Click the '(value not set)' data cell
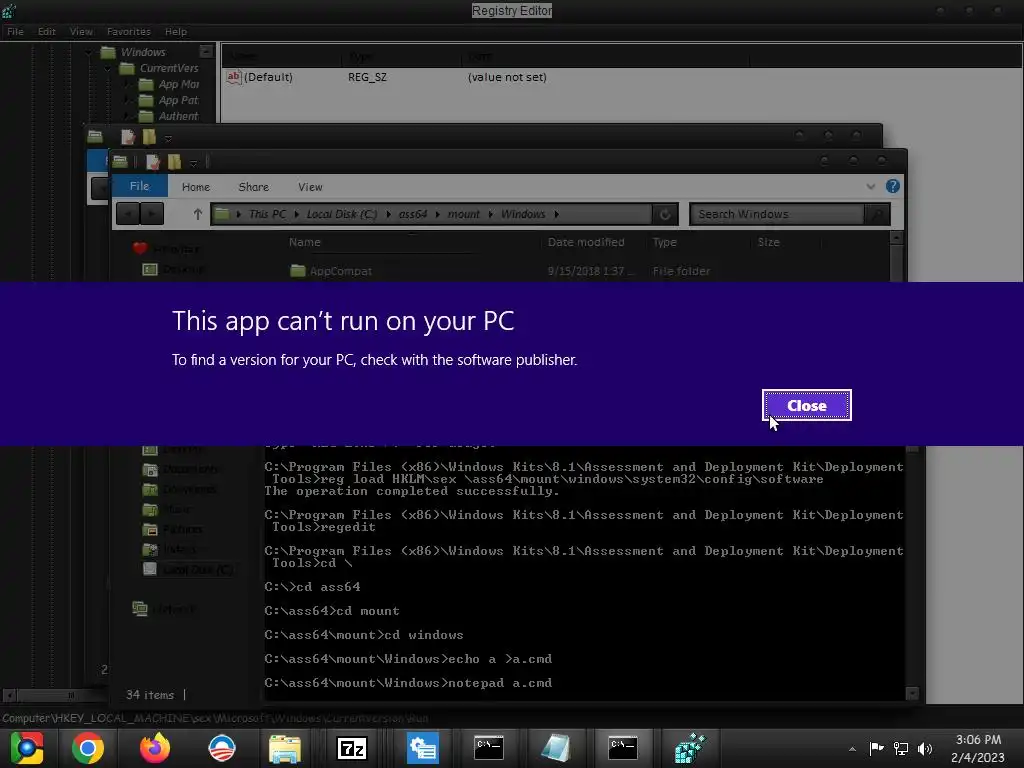 click(x=507, y=77)
